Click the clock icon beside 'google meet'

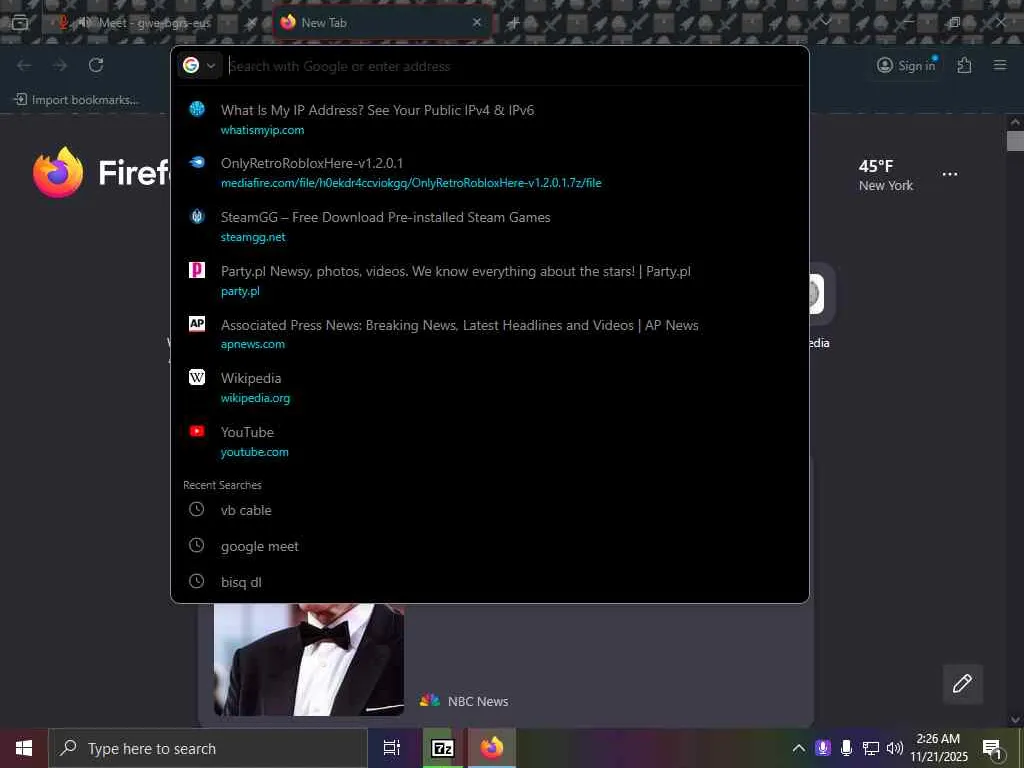(197, 545)
